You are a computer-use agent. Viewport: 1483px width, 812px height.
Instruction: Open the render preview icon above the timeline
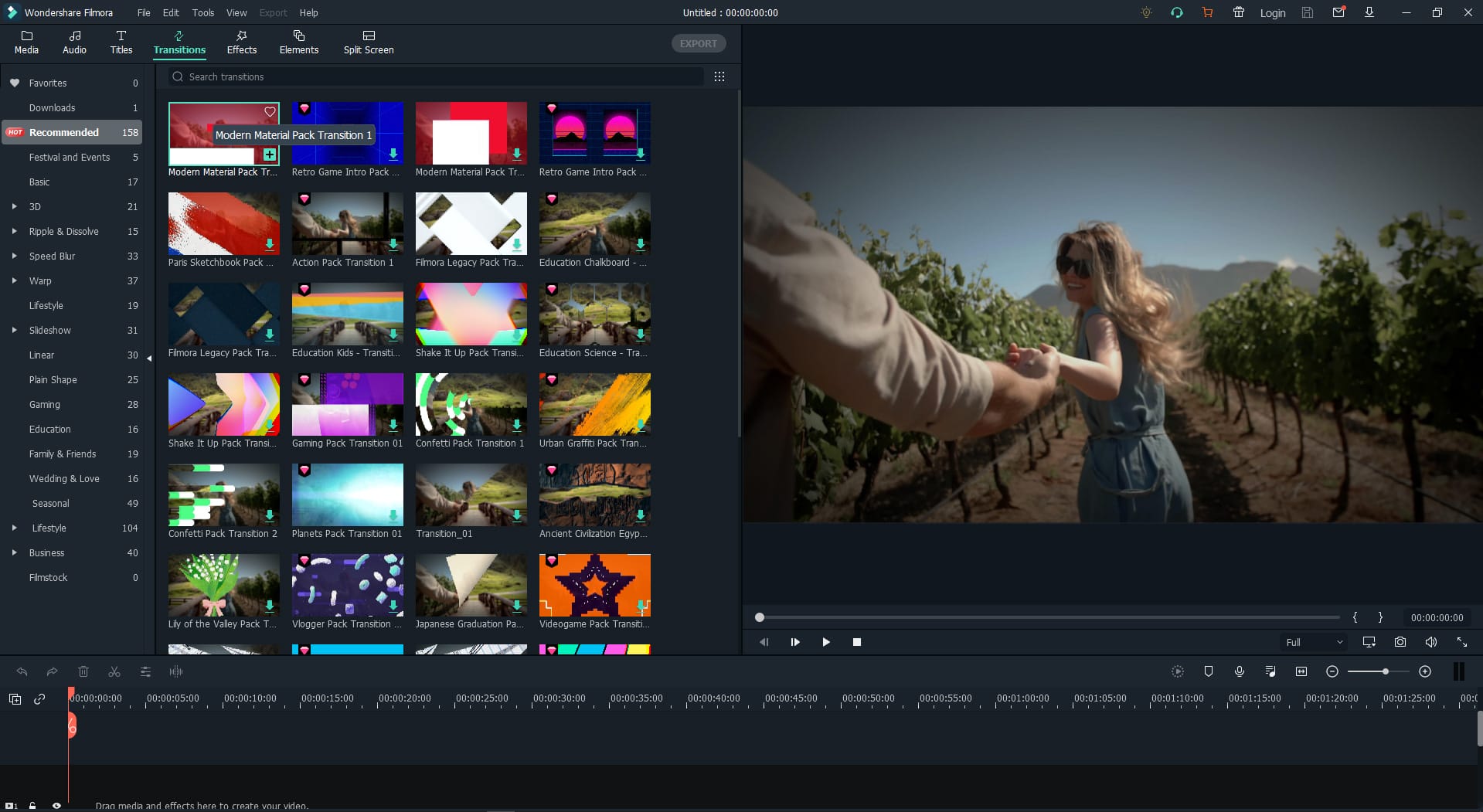[1177, 671]
